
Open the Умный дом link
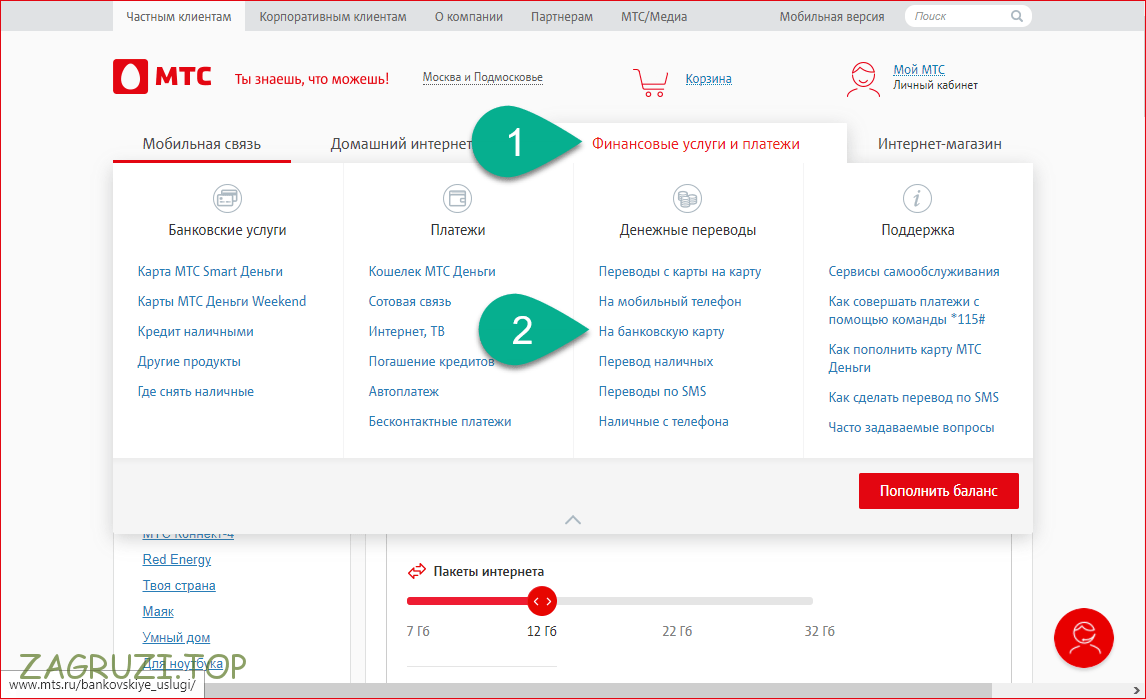click(175, 638)
